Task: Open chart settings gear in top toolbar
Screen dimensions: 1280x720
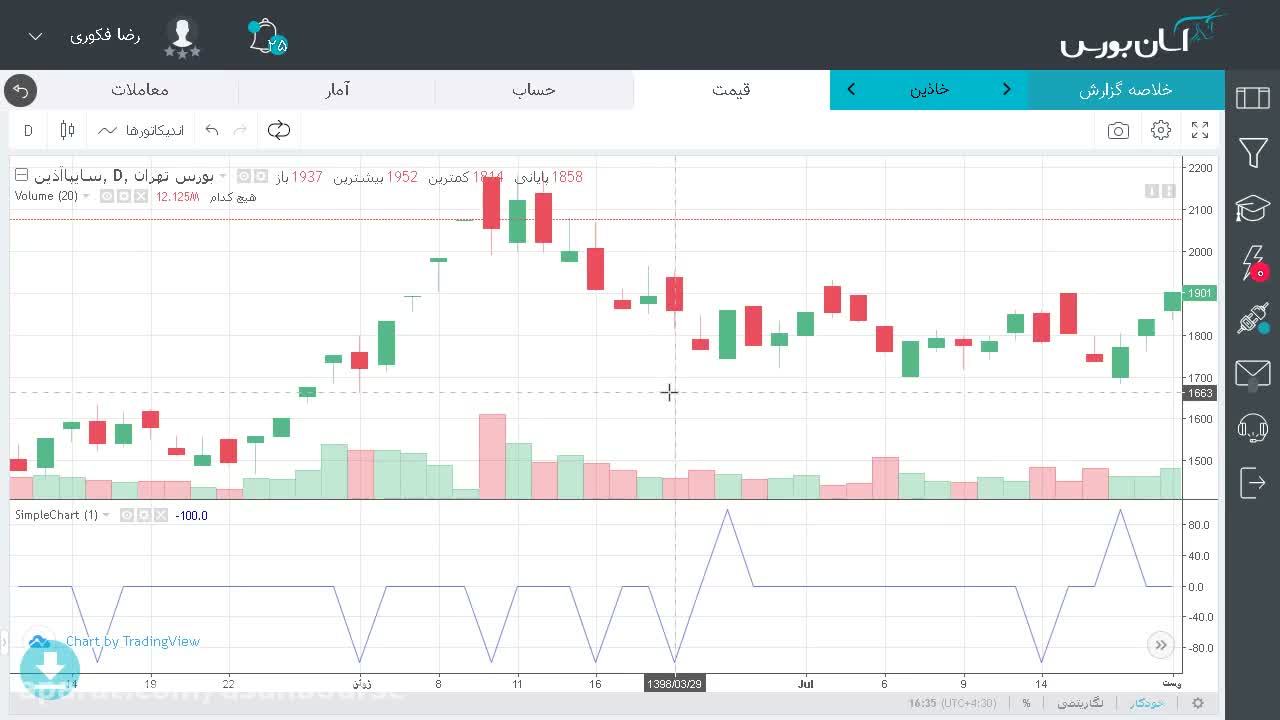Action: pyautogui.click(x=1161, y=130)
